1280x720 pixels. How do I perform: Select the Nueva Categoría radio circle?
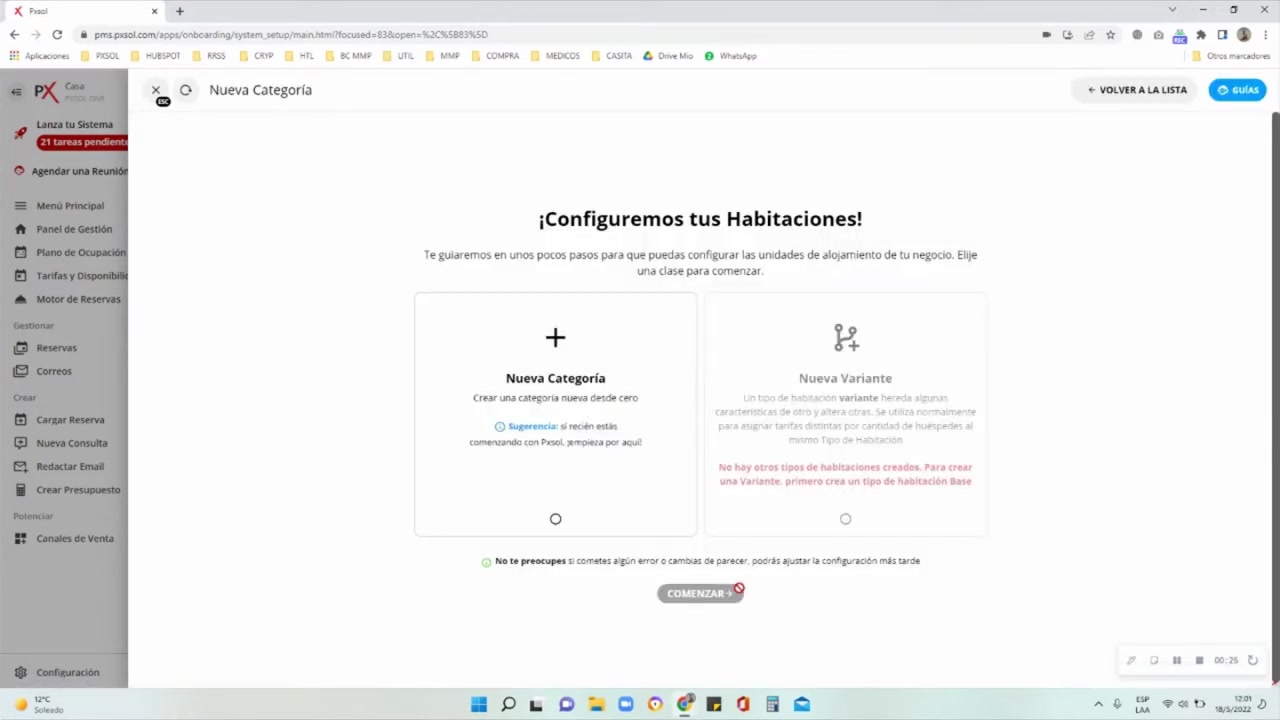(x=555, y=518)
